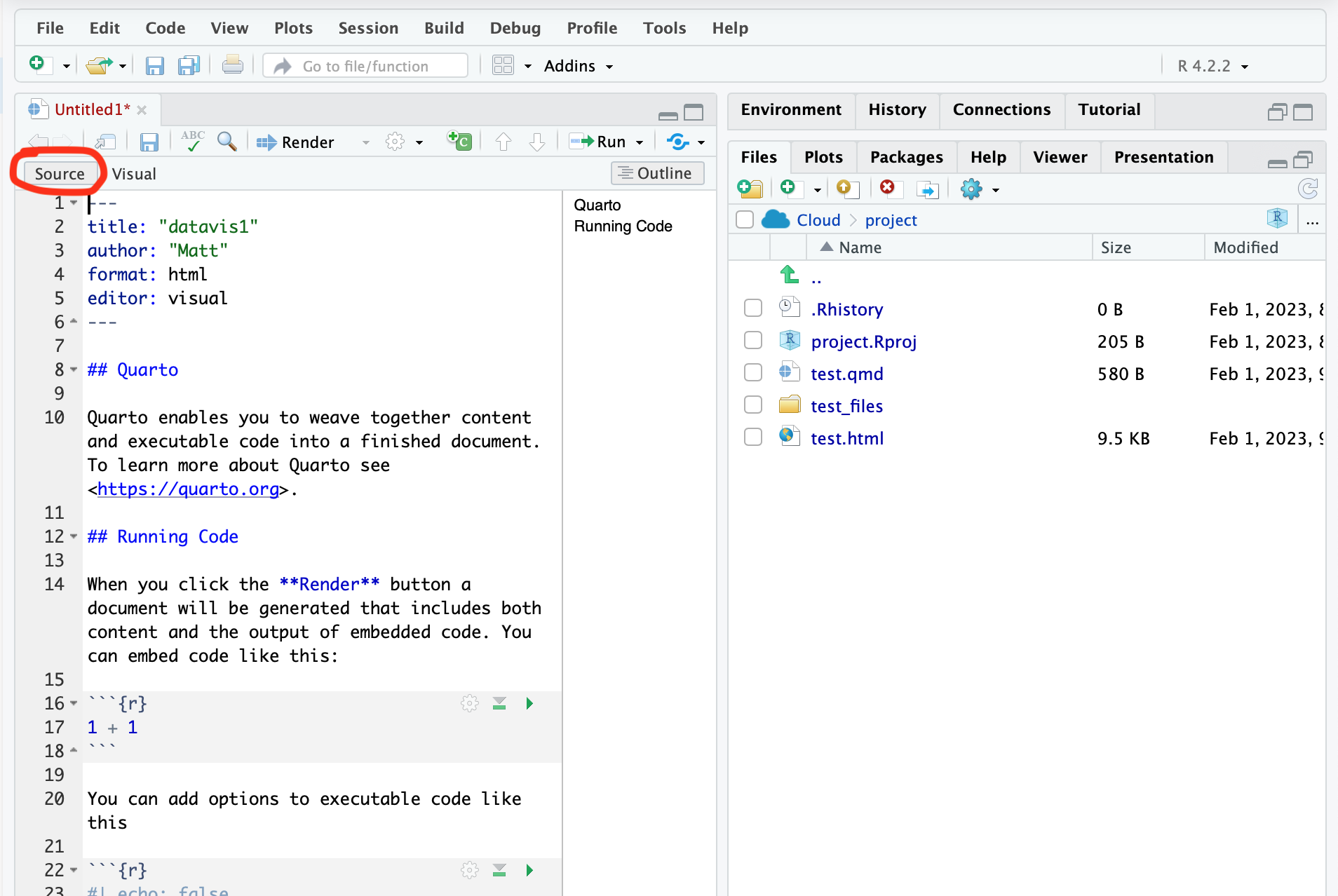Open the Session menu

click(x=368, y=28)
